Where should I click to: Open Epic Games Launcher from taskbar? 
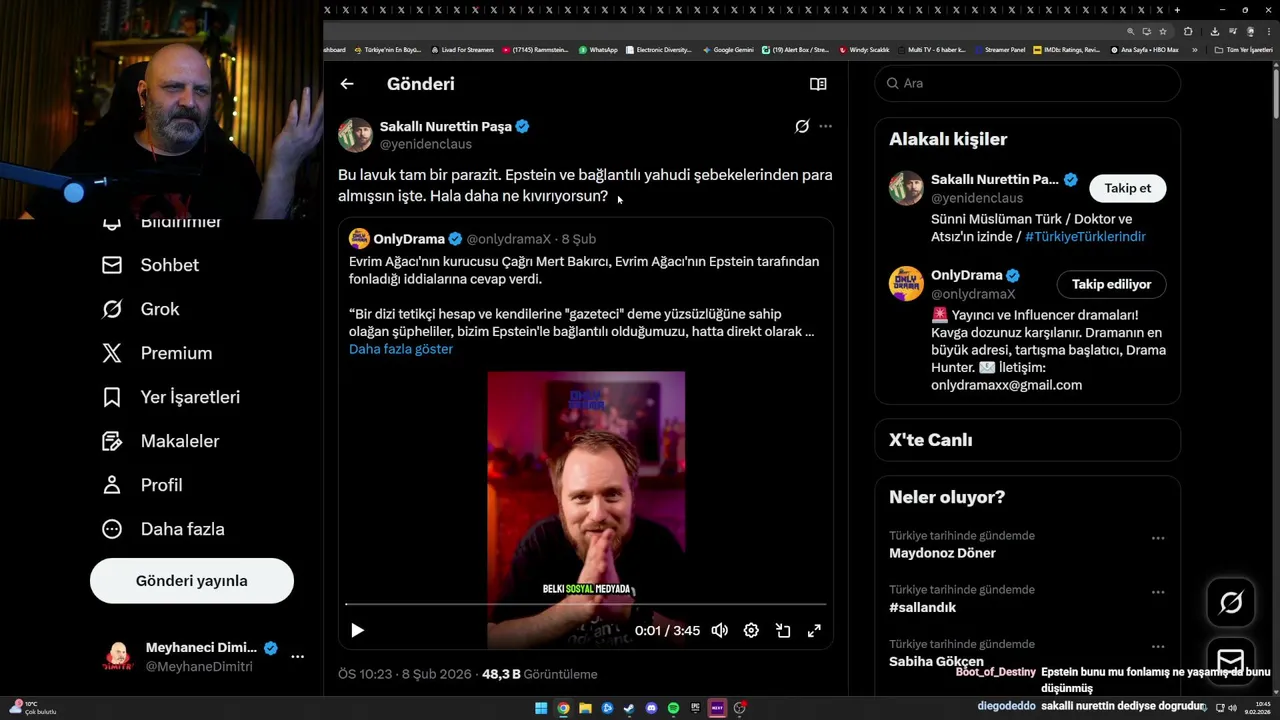pyautogui.click(x=695, y=708)
